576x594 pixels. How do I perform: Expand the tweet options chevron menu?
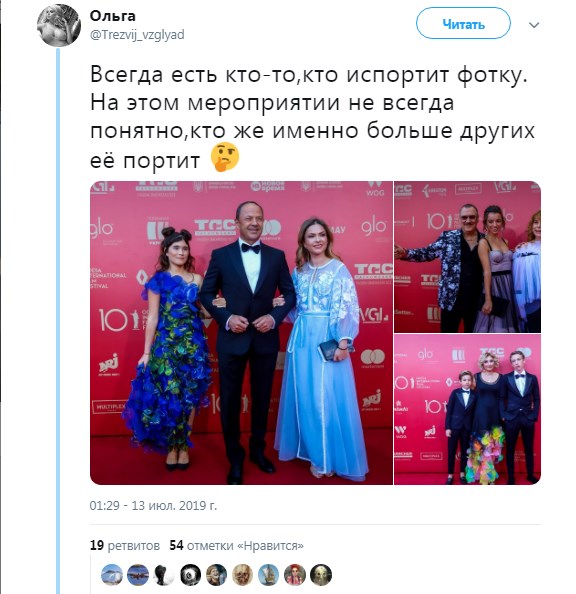(534, 25)
